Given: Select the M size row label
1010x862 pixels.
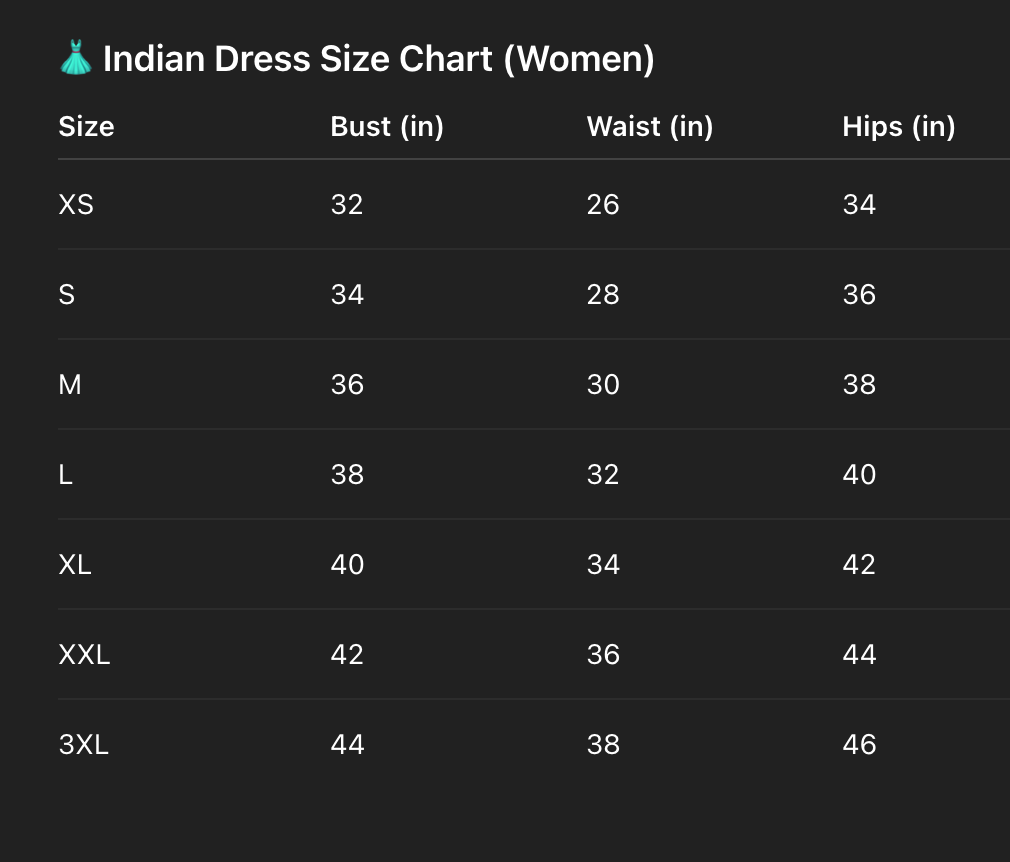Looking at the screenshot, I should click(x=70, y=385).
